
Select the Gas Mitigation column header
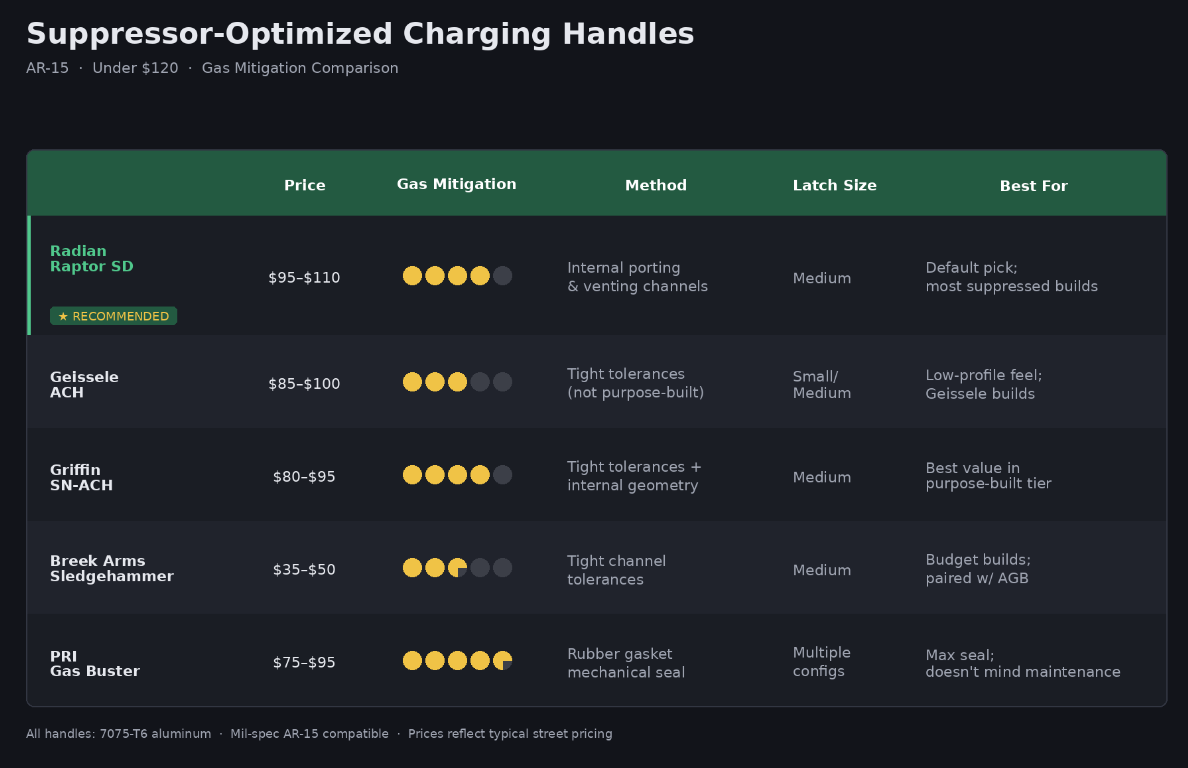[457, 184]
